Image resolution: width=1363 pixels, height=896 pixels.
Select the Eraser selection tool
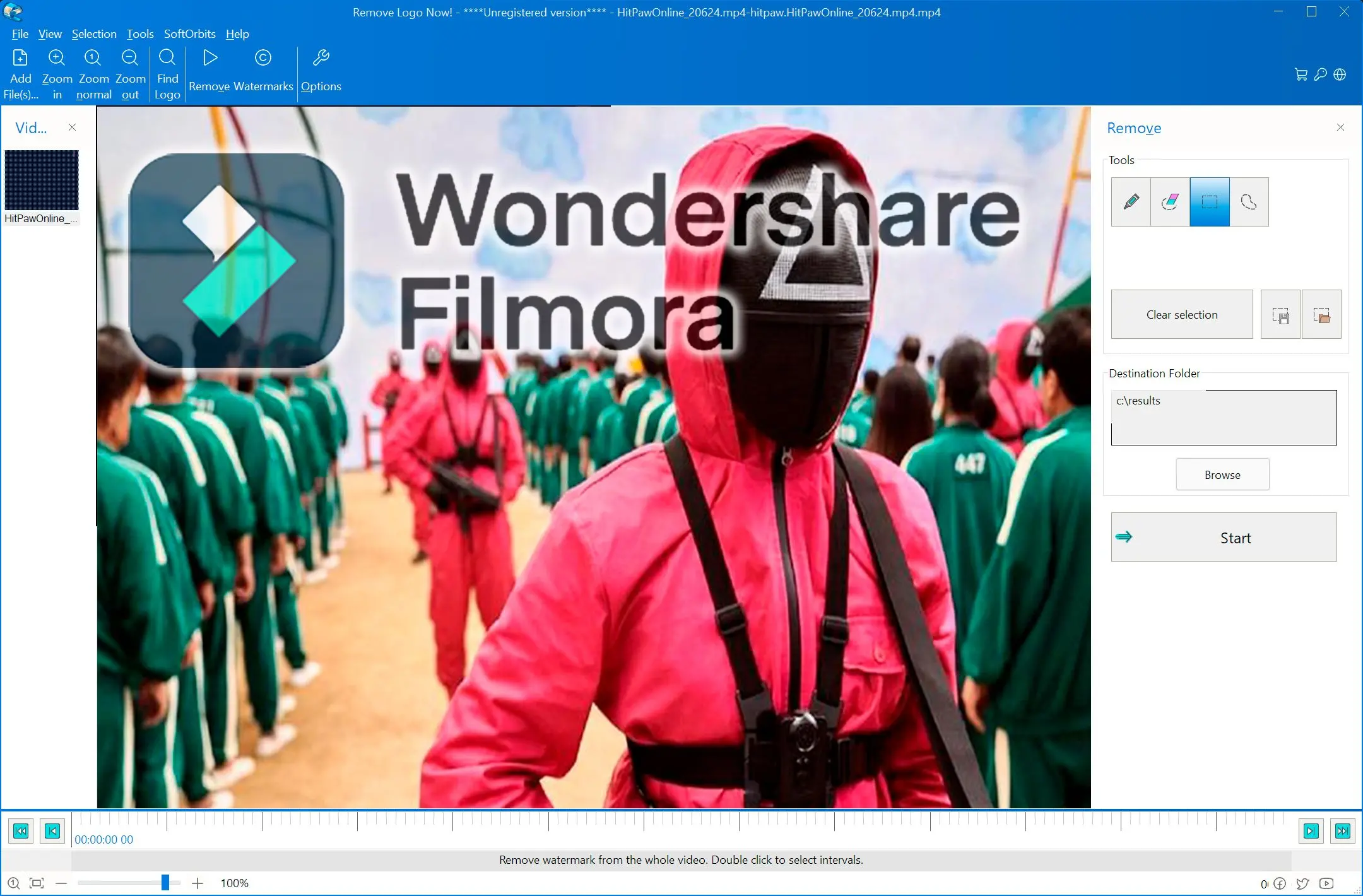click(1170, 201)
